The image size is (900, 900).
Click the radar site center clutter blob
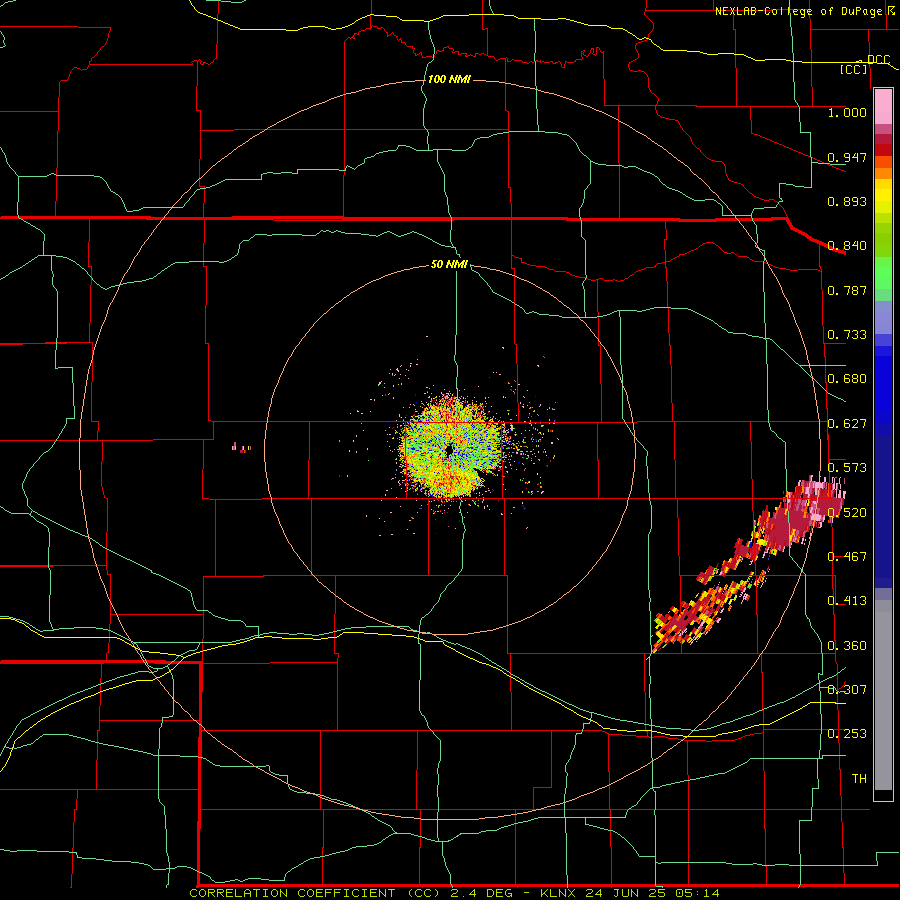(453, 449)
